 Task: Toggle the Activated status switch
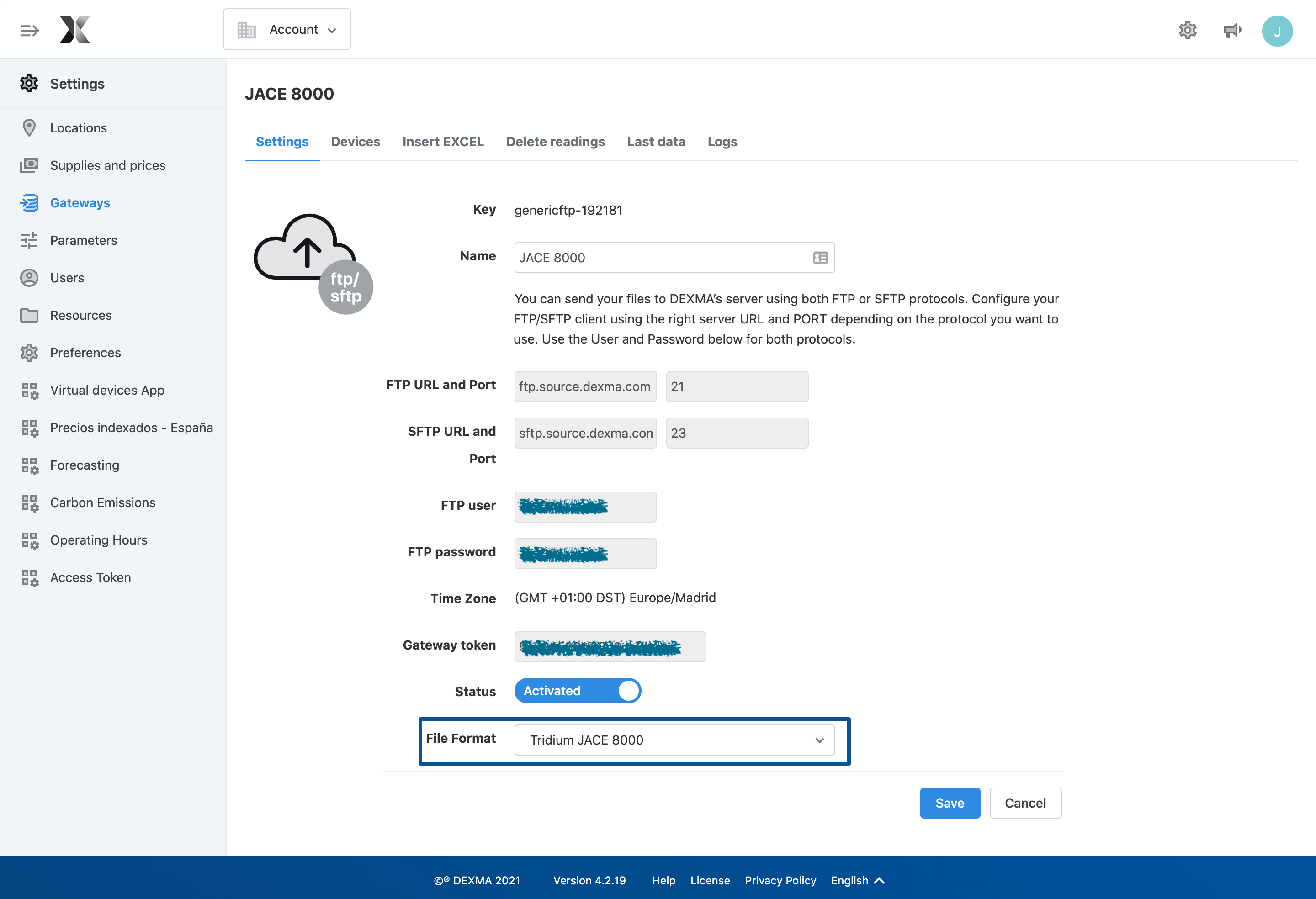click(x=578, y=691)
